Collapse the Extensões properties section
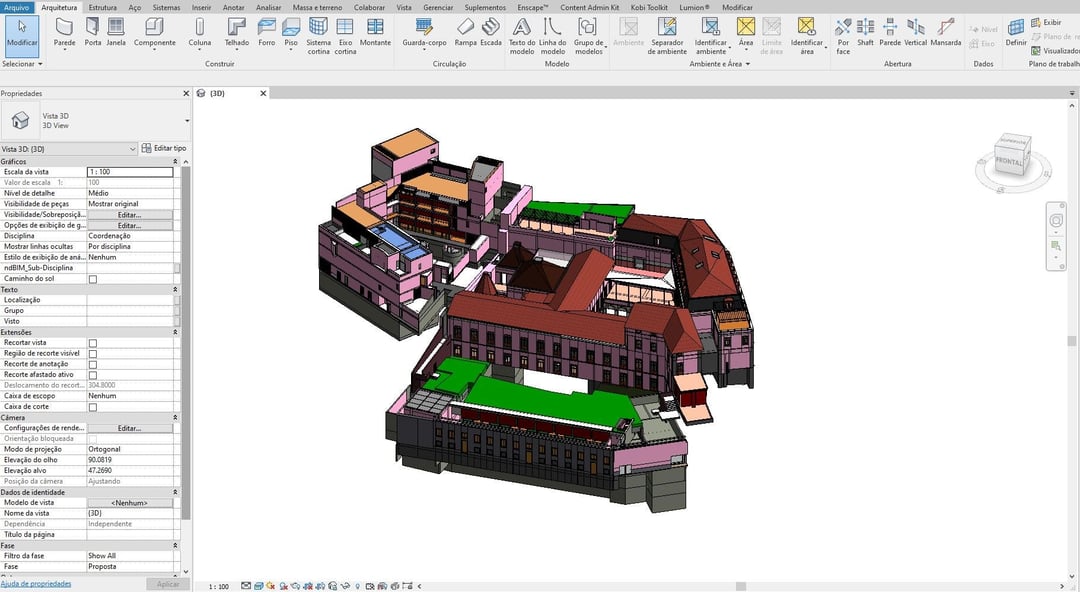 175,332
